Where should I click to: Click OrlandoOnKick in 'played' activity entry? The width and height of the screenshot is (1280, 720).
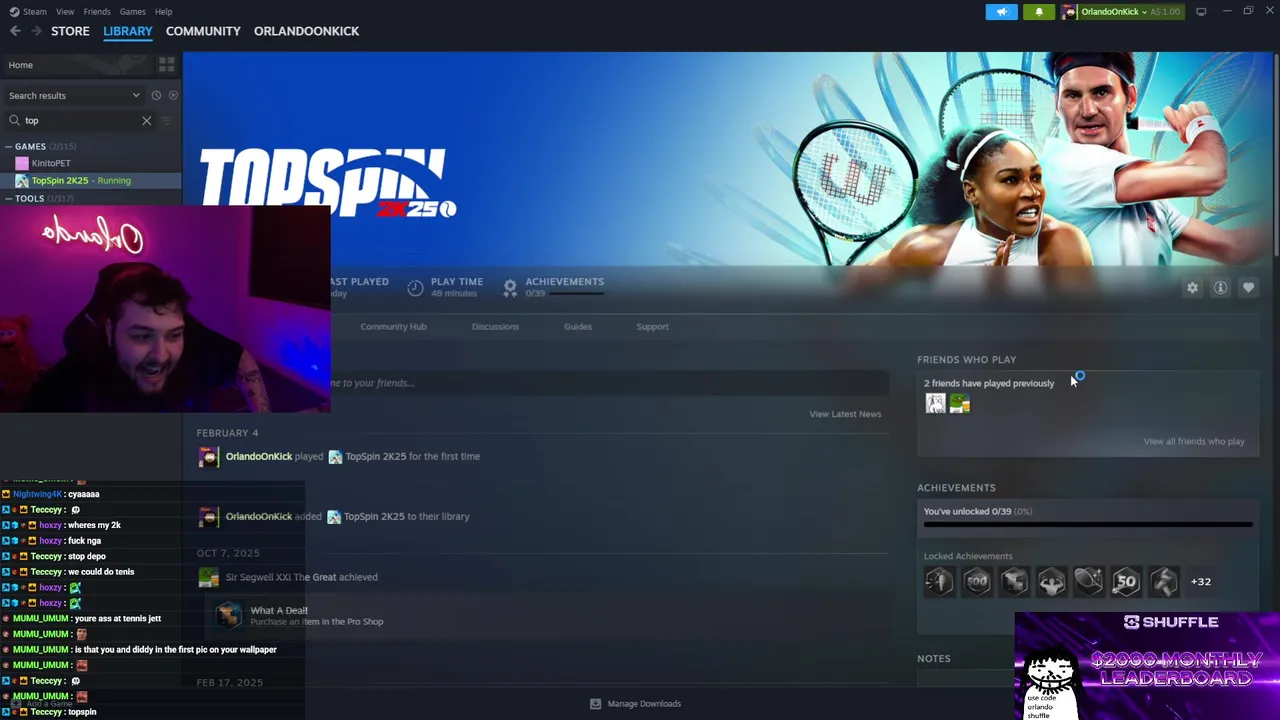pyautogui.click(x=258, y=456)
